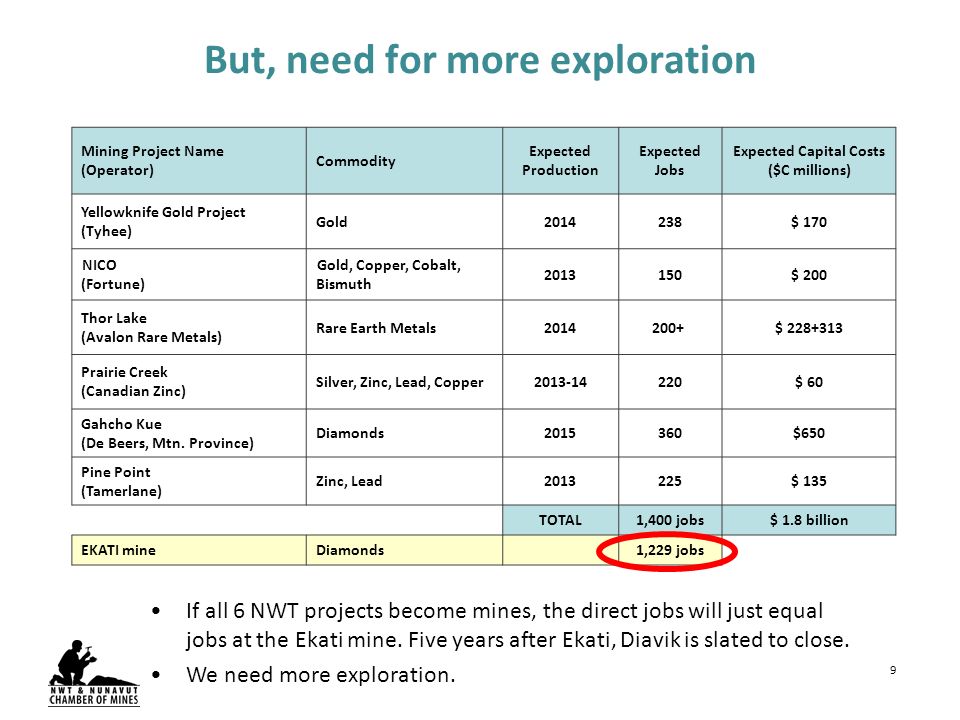Click the '1,229 jobs' EKATI mine value
Viewport: 960px width, 720px height.
[x=670, y=550]
